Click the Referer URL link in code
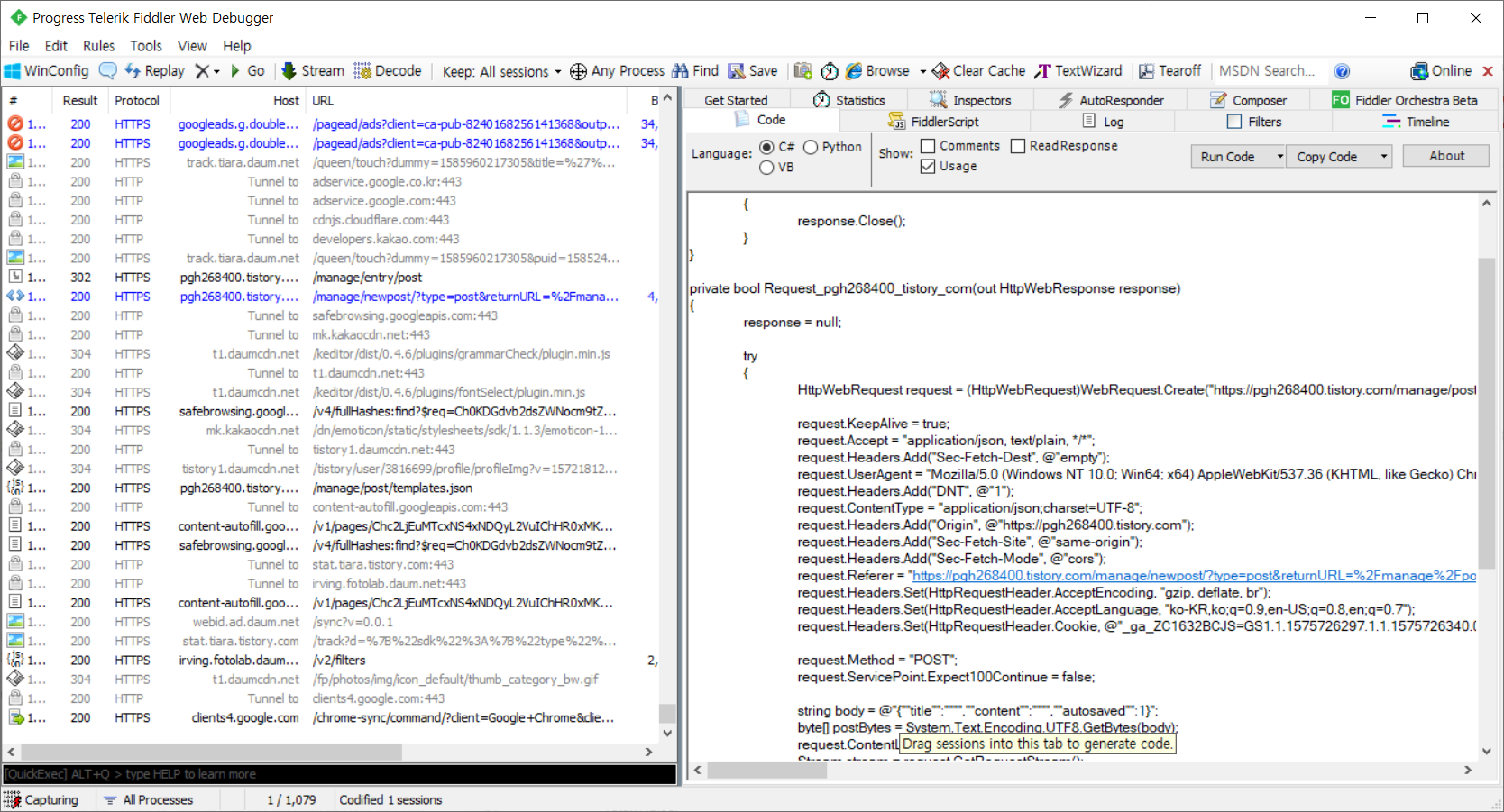This screenshot has width=1504, height=812. (1194, 576)
